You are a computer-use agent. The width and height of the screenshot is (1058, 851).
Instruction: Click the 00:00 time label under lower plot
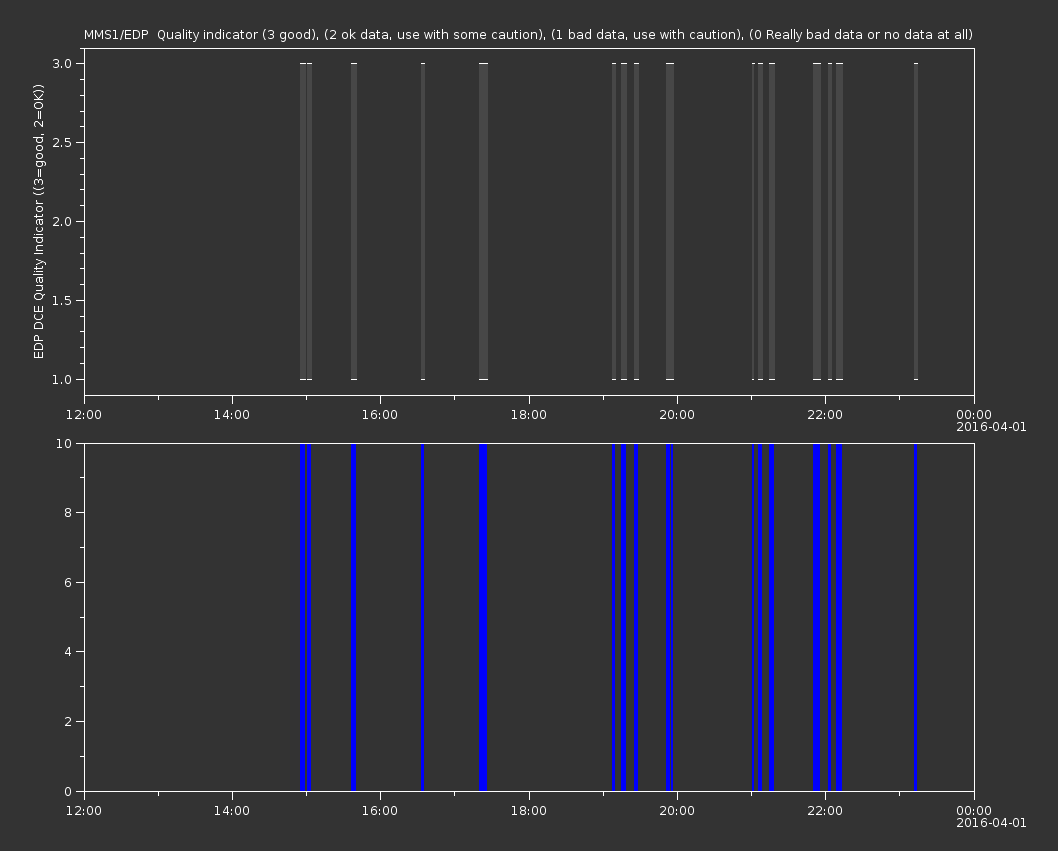click(974, 811)
